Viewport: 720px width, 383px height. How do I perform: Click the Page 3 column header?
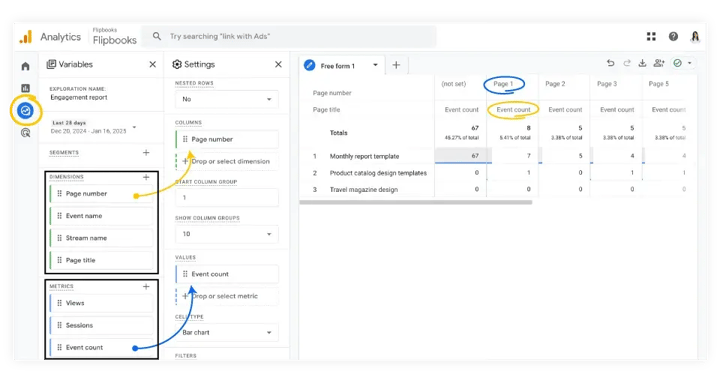coord(607,84)
